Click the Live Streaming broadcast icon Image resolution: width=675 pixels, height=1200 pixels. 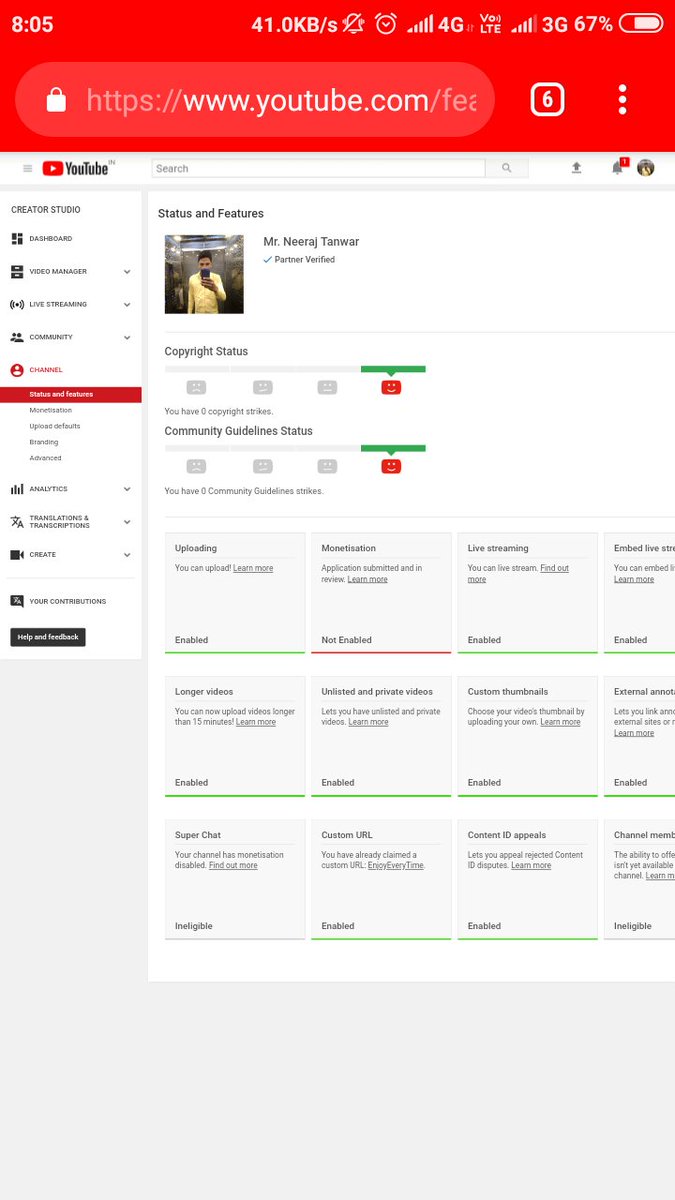click(17, 304)
